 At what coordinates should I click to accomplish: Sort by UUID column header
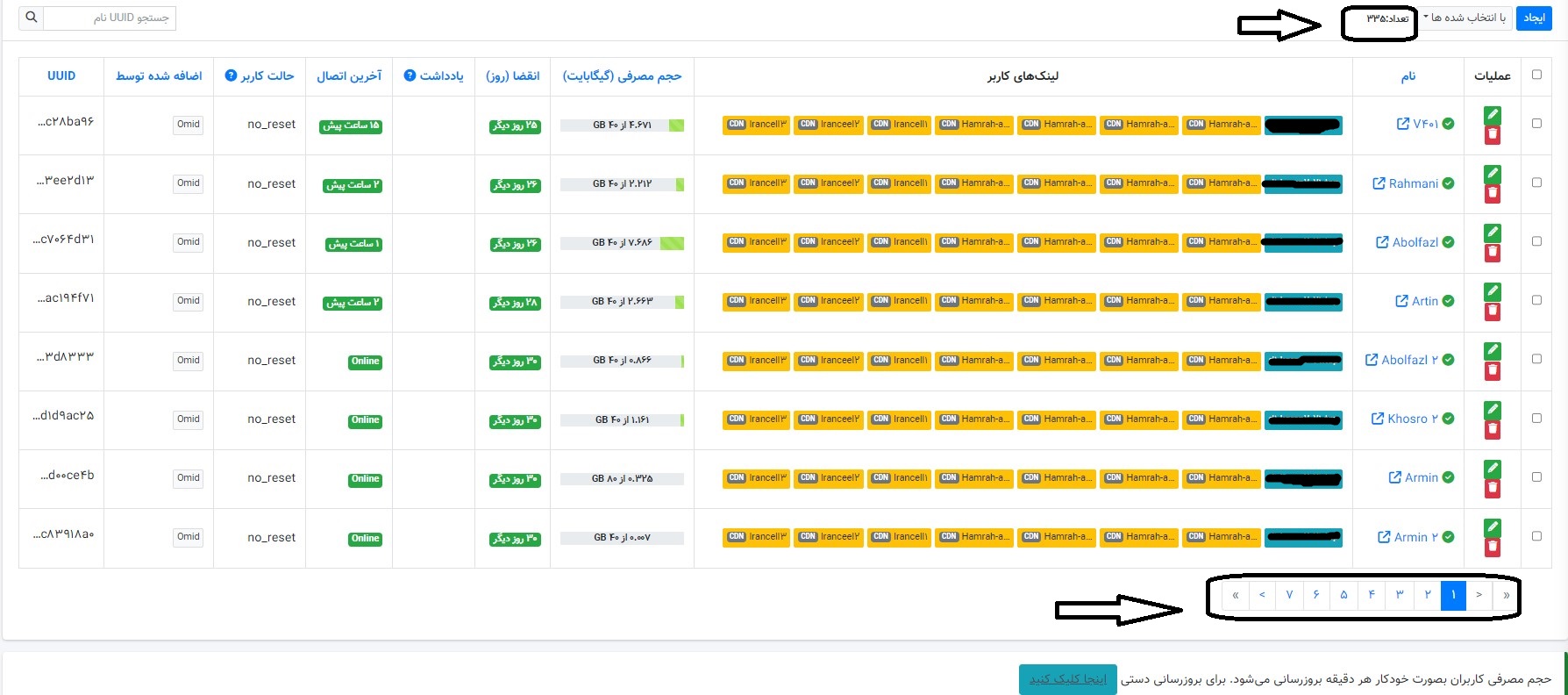(61, 76)
